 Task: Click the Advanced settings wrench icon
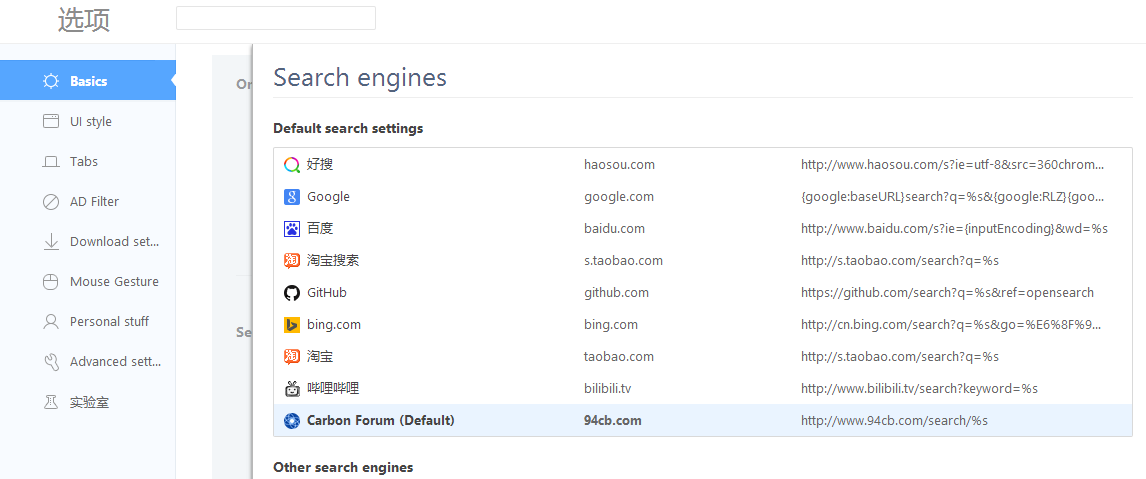point(50,361)
